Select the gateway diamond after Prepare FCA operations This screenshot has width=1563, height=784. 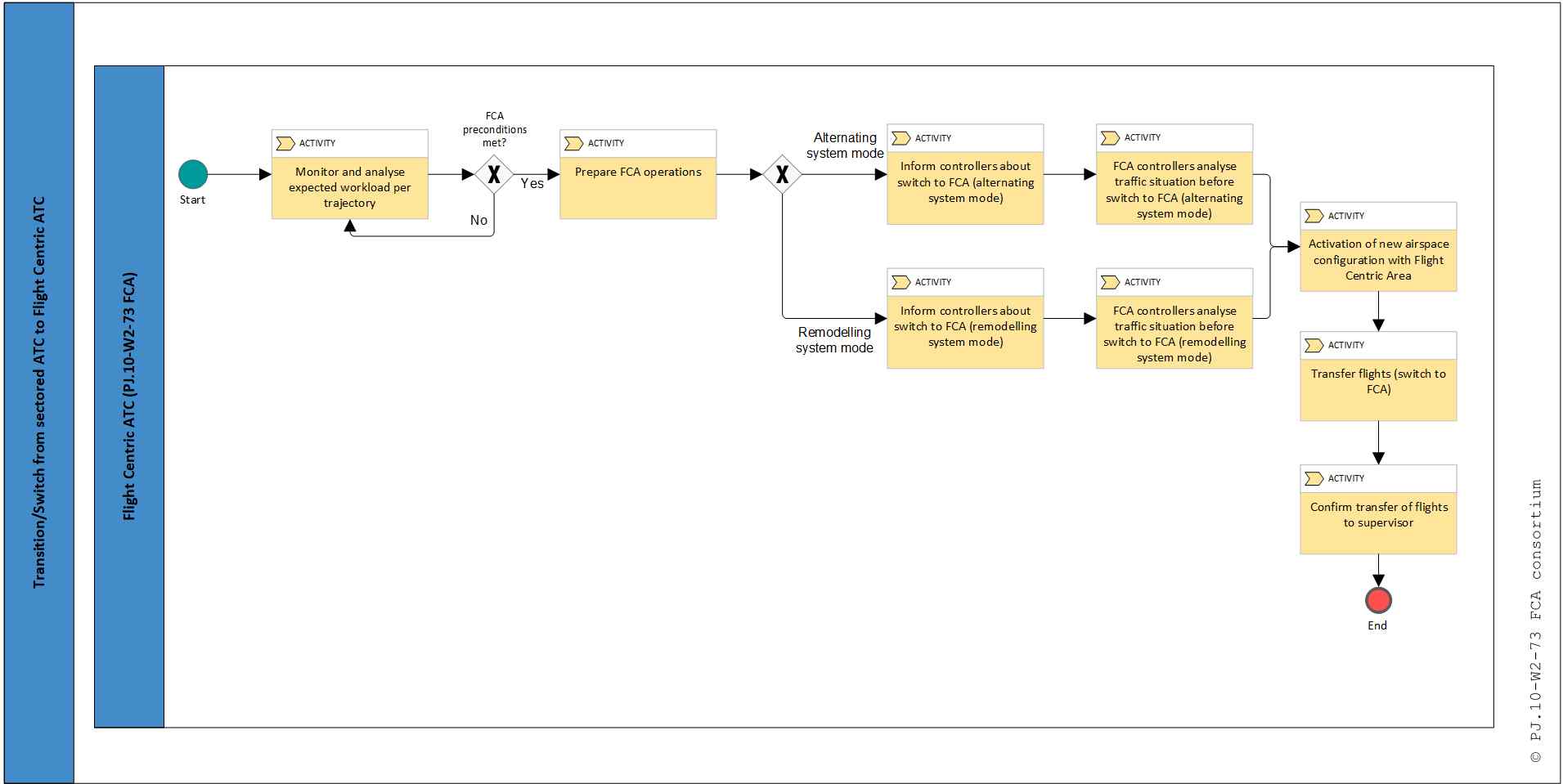(x=782, y=174)
